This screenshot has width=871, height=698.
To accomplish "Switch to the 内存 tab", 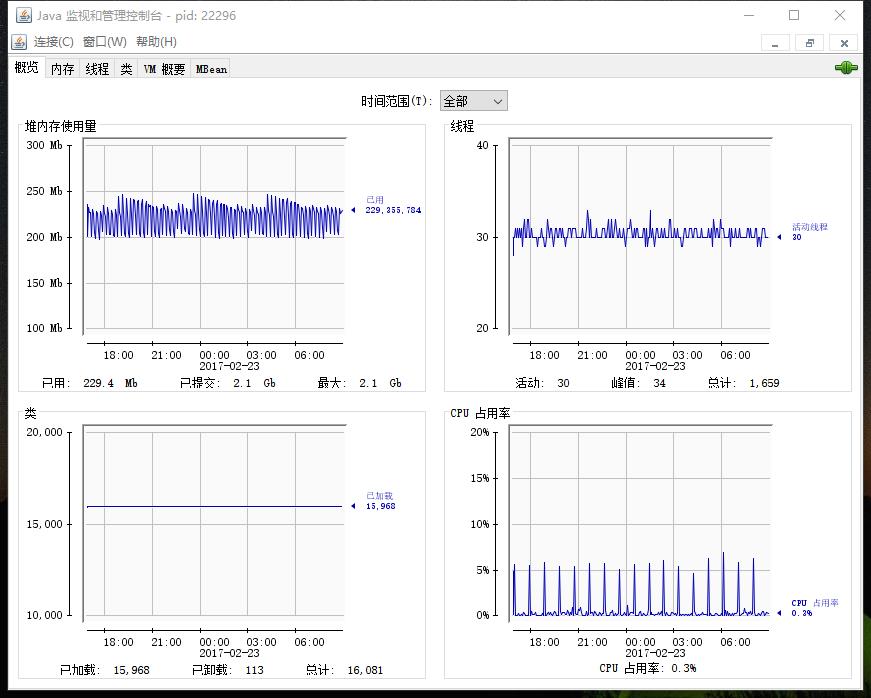I will point(62,69).
